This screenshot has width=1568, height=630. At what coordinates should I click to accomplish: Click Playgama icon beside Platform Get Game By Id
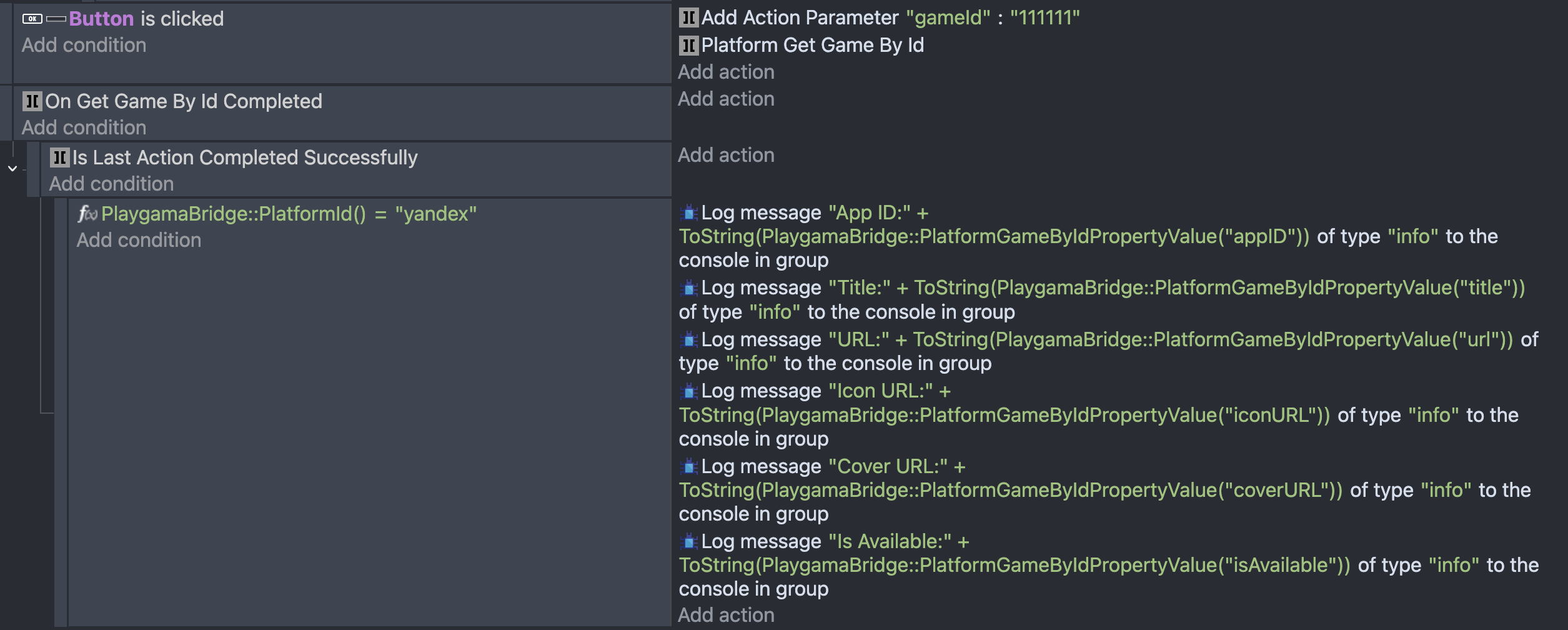(688, 45)
